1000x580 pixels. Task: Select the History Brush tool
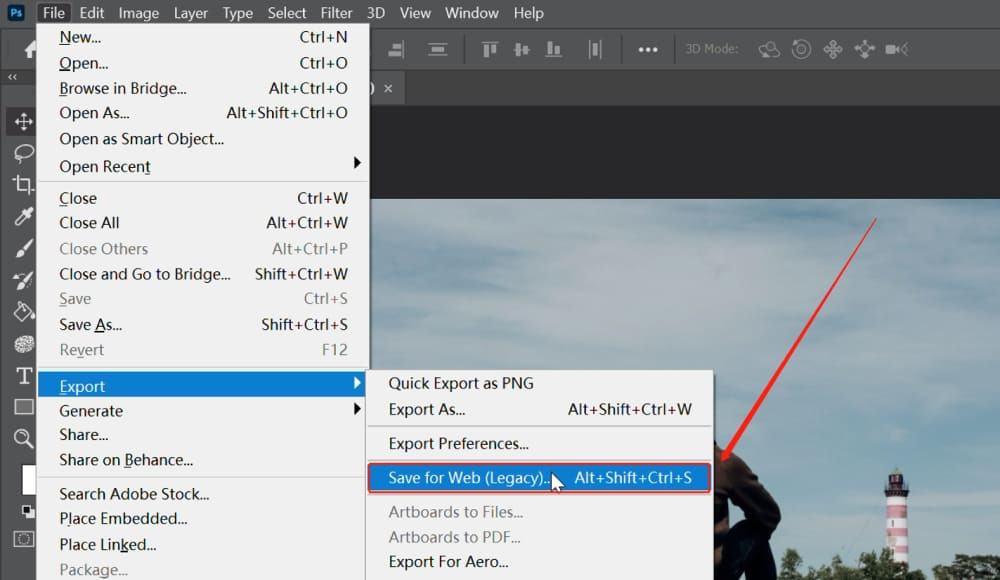coord(24,280)
